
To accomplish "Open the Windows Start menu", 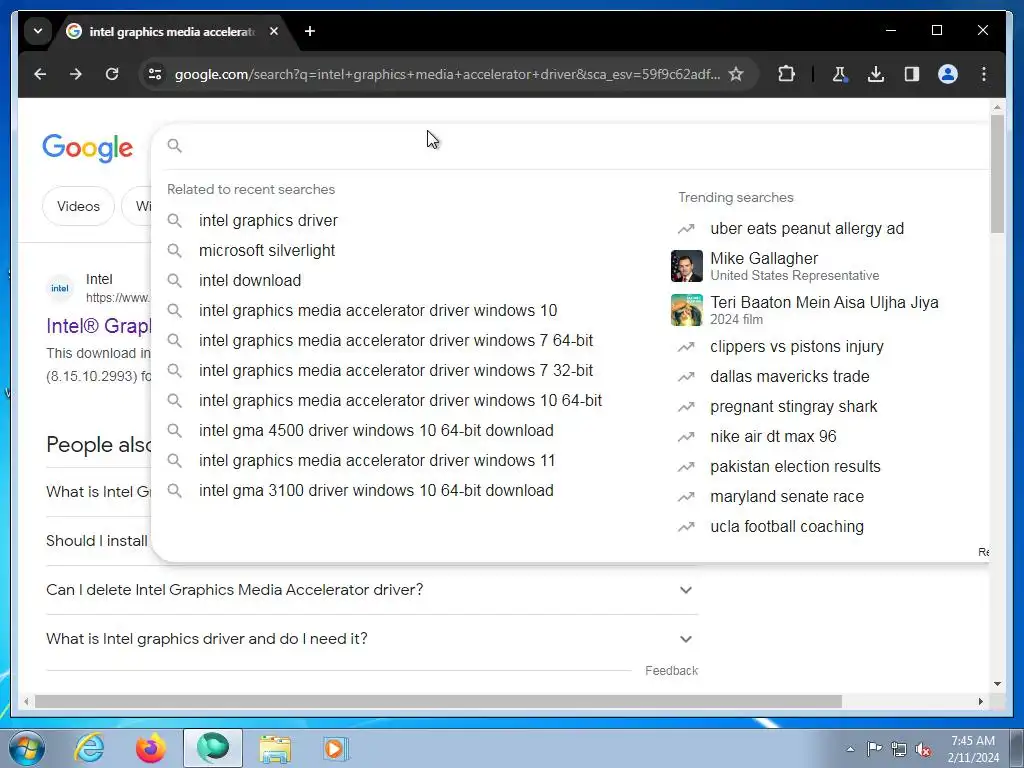I will tap(26, 748).
